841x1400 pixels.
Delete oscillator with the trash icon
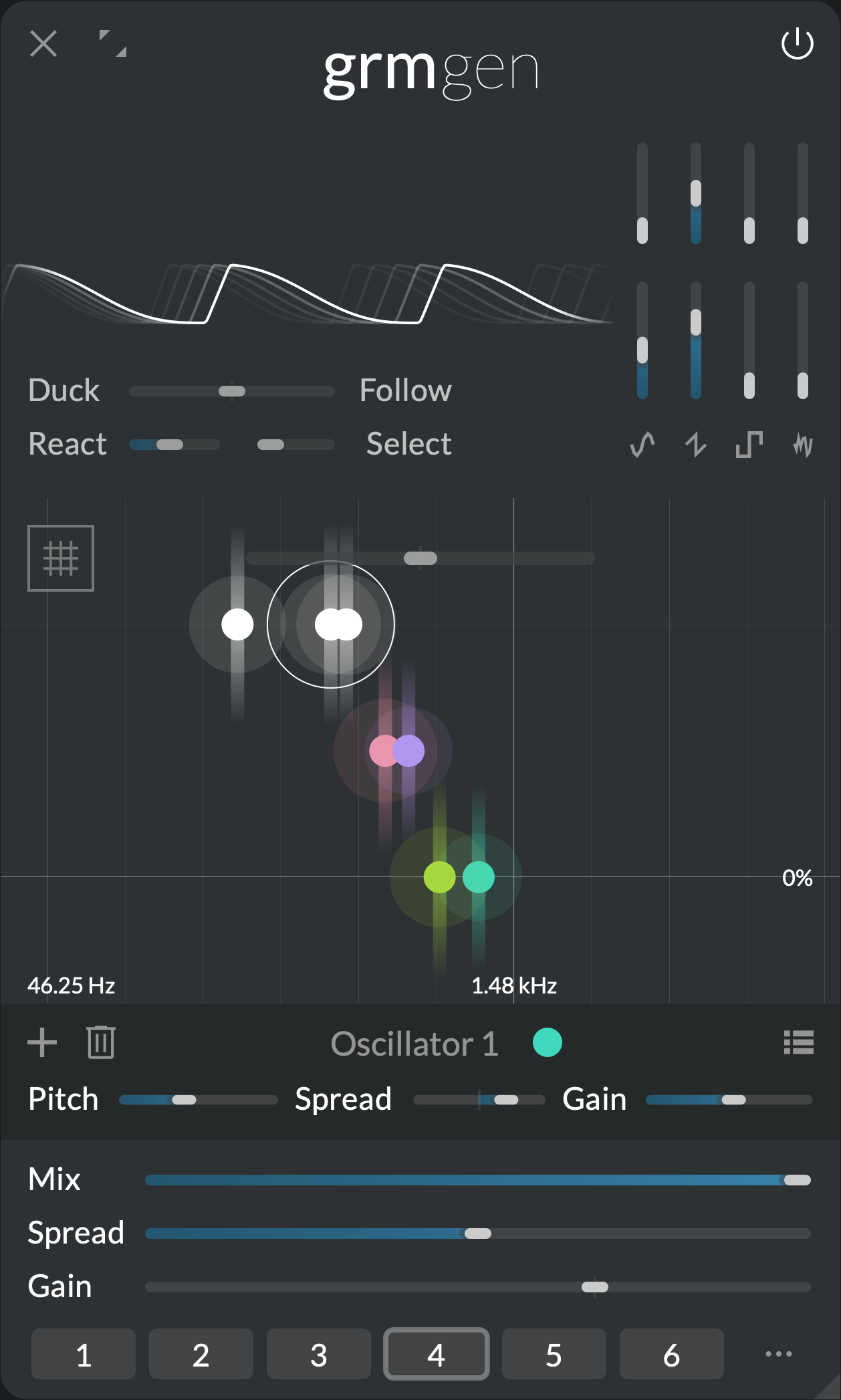click(101, 1042)
